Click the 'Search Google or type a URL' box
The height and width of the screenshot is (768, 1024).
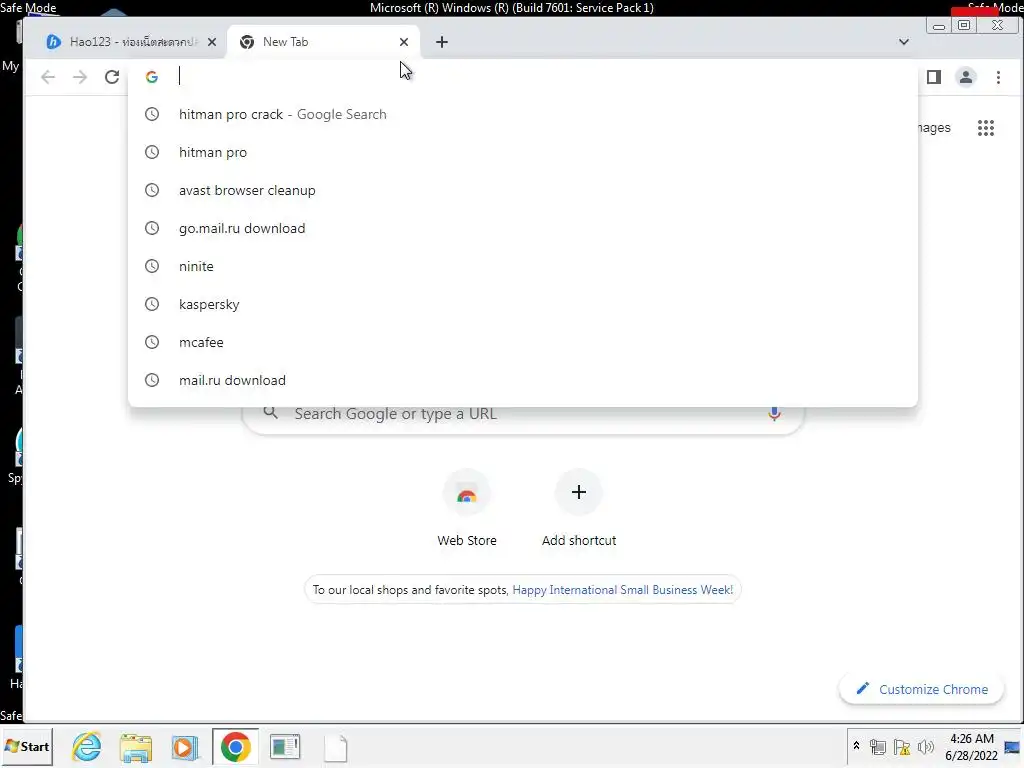coord(522,413)
